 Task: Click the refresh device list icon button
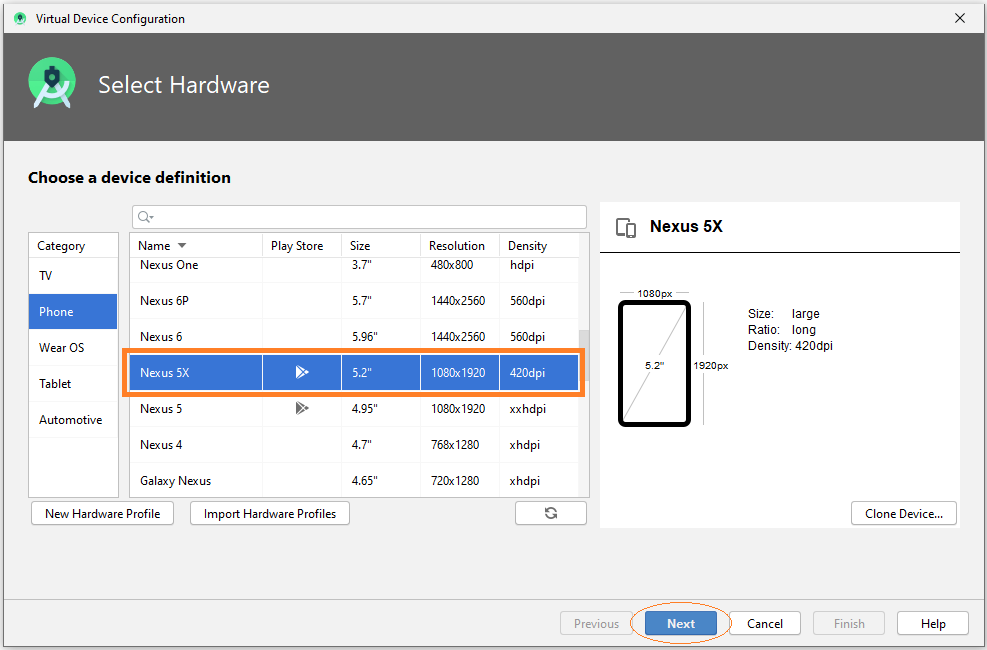(551, 513)
